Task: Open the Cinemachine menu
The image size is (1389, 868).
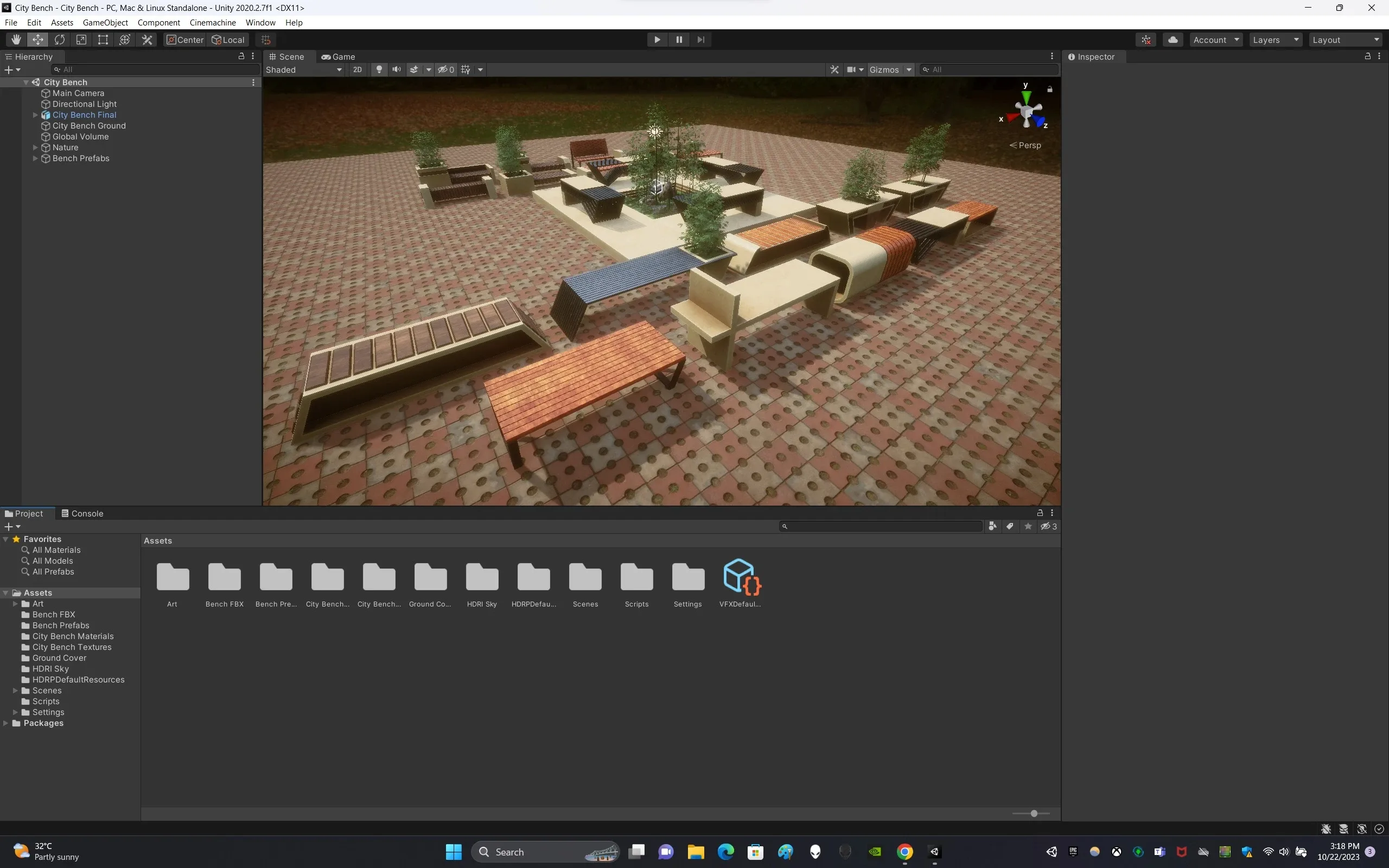Action: [x=212, y=22]
